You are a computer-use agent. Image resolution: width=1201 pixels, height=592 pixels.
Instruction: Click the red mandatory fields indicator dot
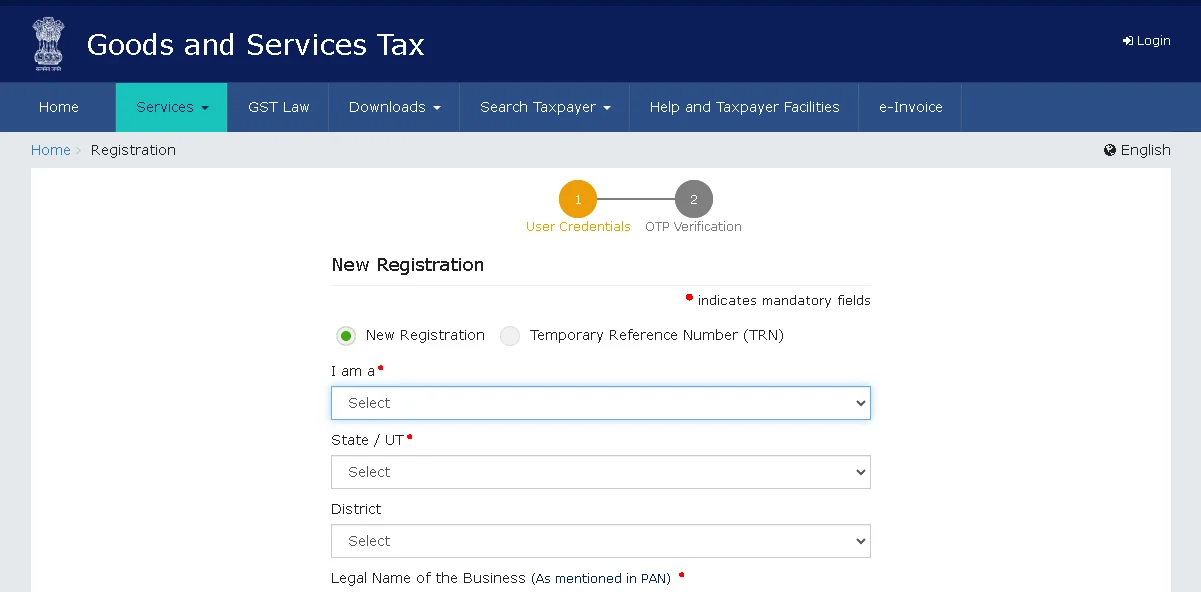point(688,296)
